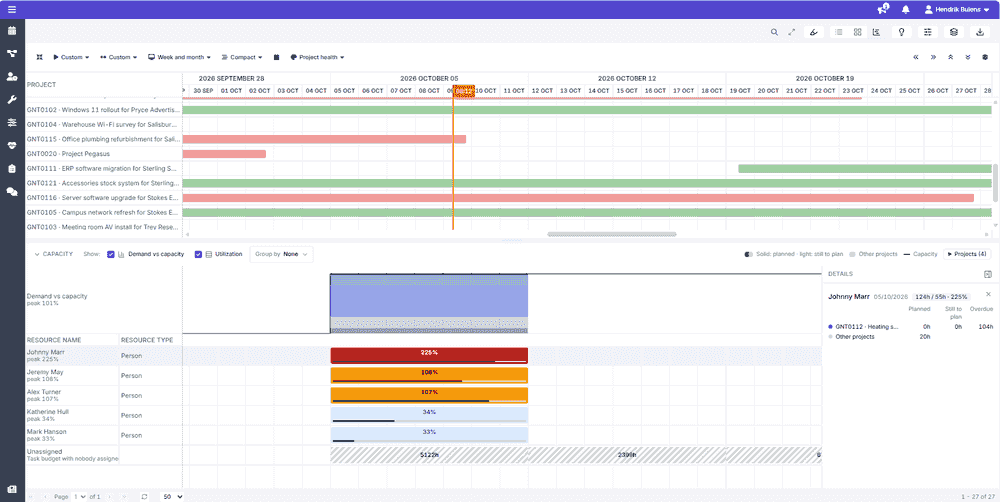Close the Johnny Marr details panel

988,294
